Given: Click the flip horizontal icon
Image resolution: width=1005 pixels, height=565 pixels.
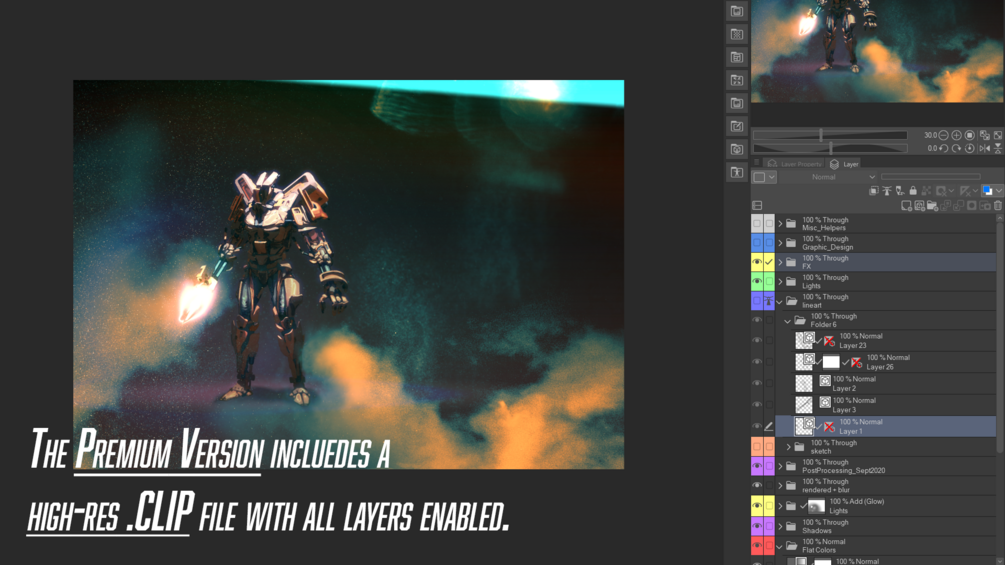Looking at the screenshot, I should click(984, 149).
